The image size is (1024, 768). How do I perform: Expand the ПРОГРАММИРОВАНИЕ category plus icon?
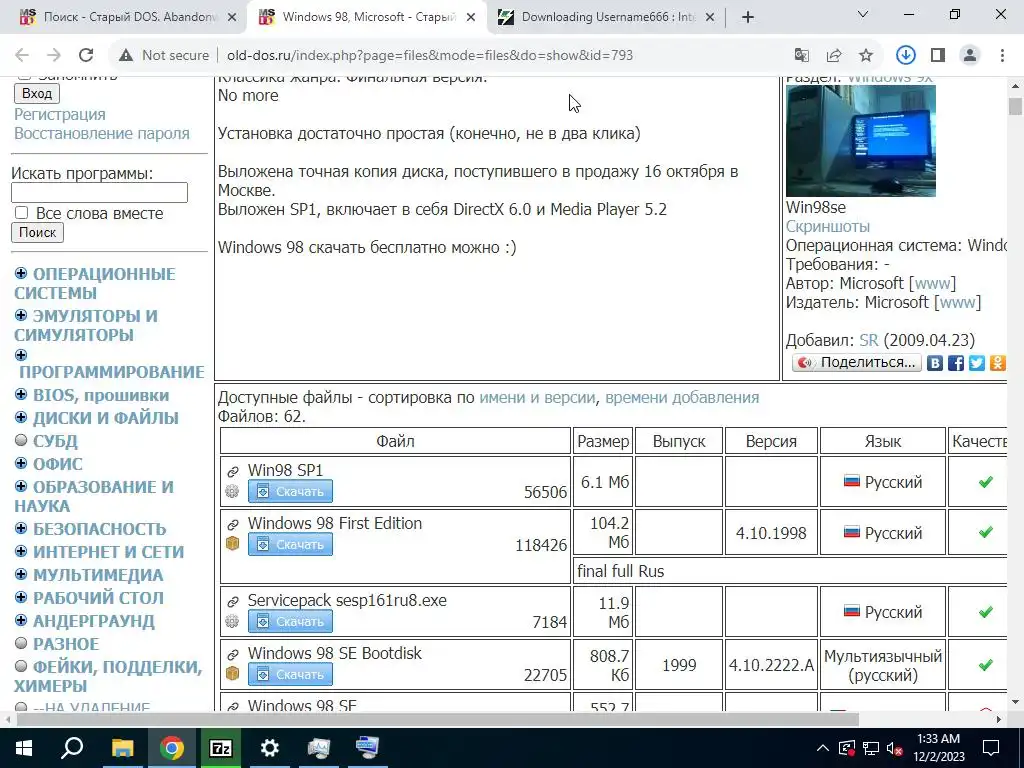(21, 355)
